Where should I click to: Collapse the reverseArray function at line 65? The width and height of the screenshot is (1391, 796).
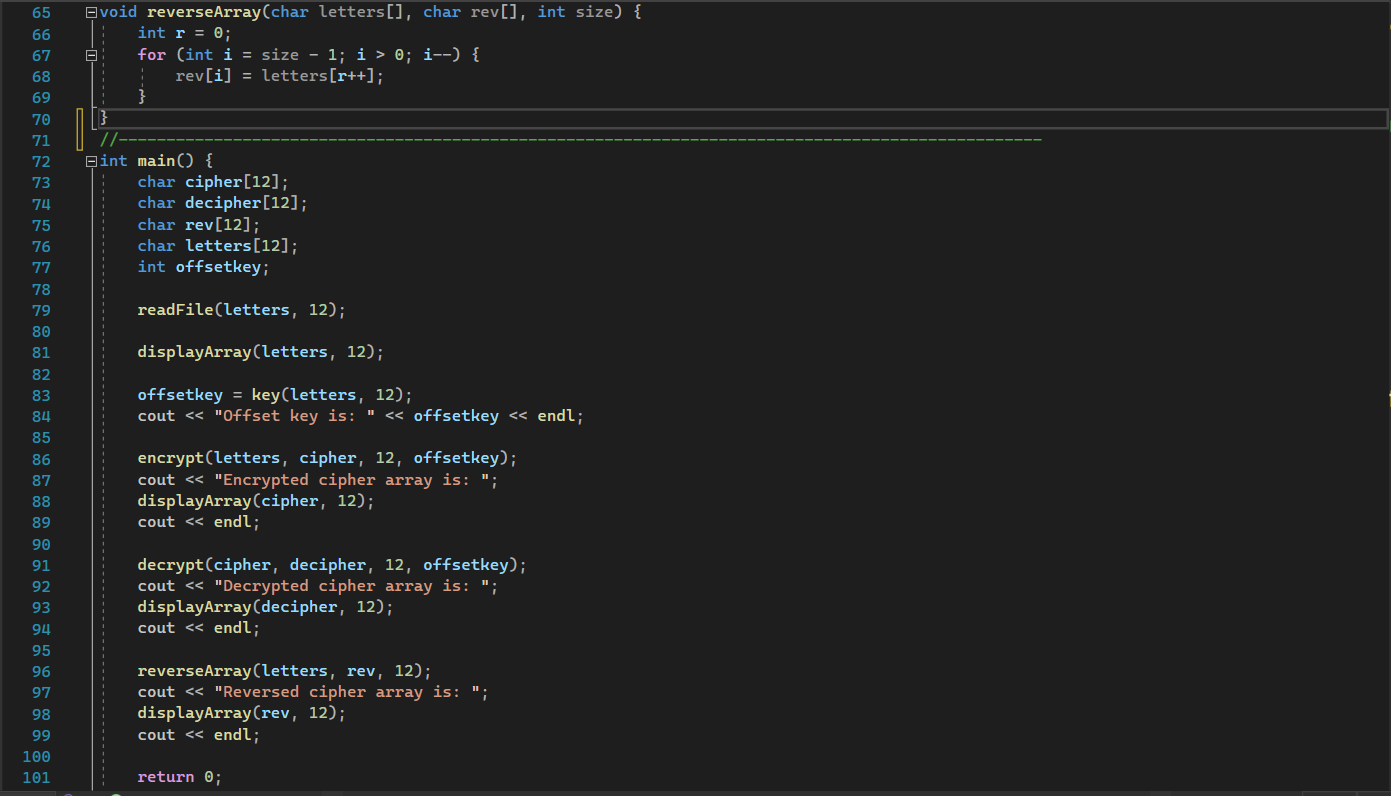(x=90, y=11)
